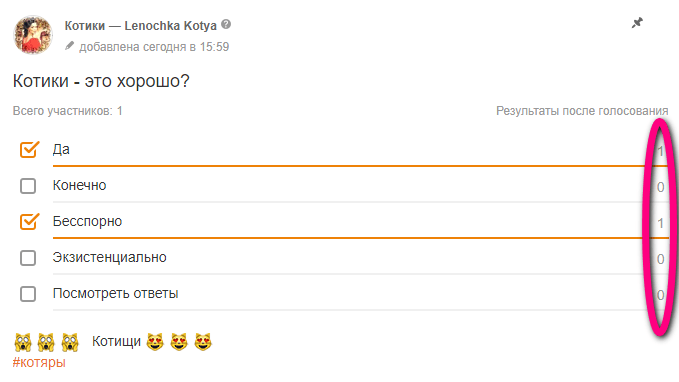Click the second scared cat emoji

click(46, 342)
